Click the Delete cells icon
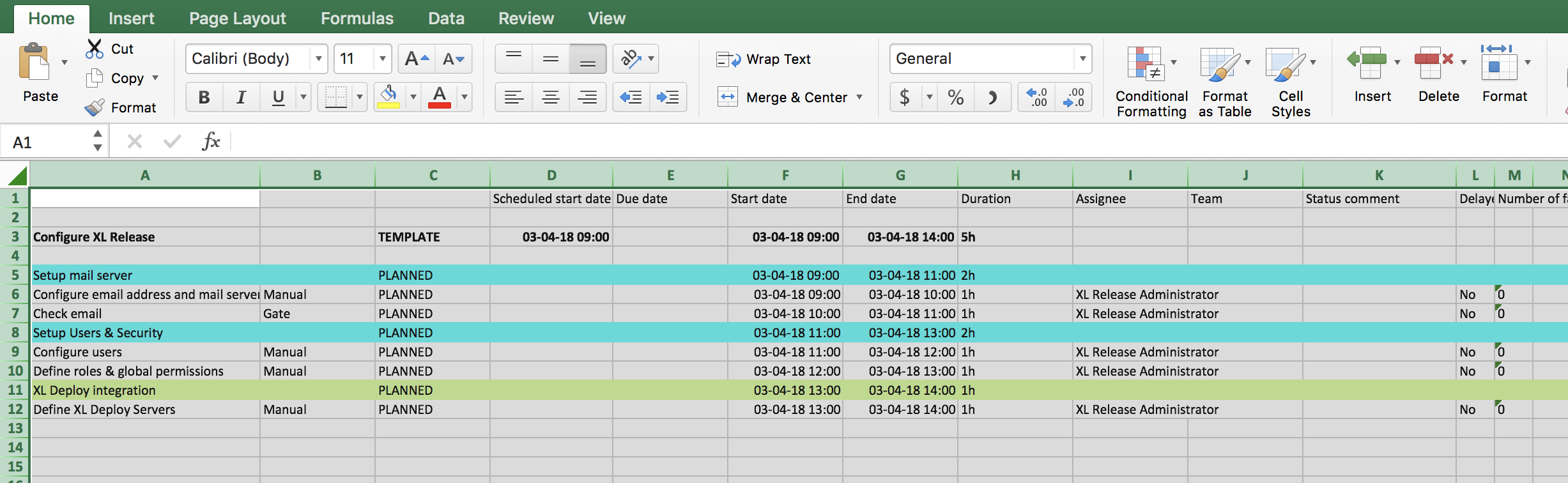The image size is (1568, 483). 1434,63
